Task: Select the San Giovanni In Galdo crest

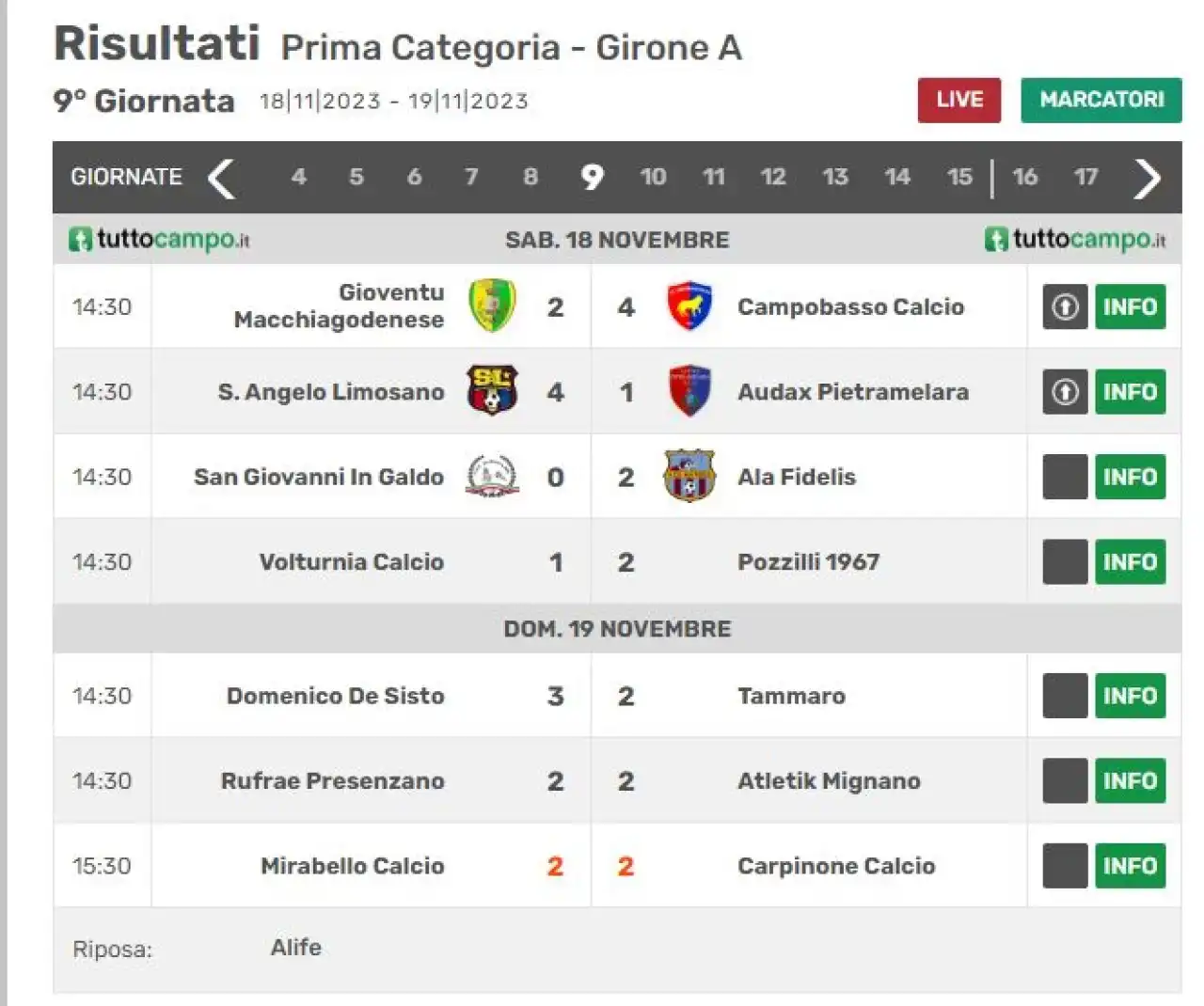Action: click(492, 476)
